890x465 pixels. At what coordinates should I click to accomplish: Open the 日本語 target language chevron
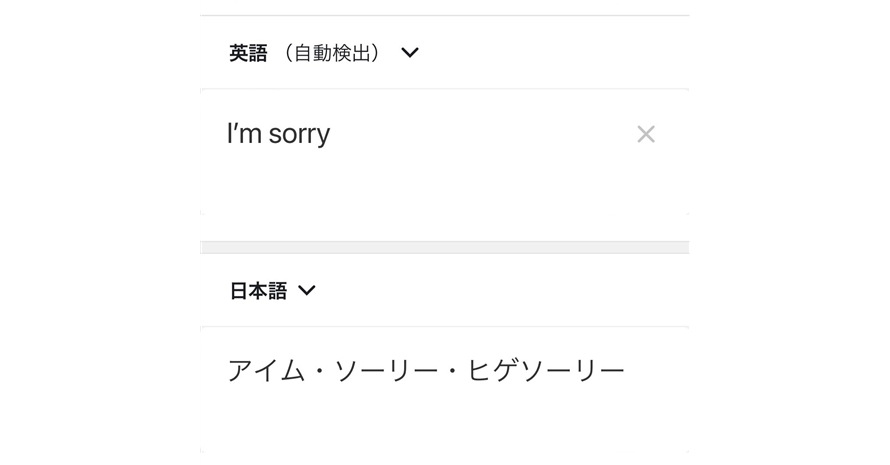307,291
